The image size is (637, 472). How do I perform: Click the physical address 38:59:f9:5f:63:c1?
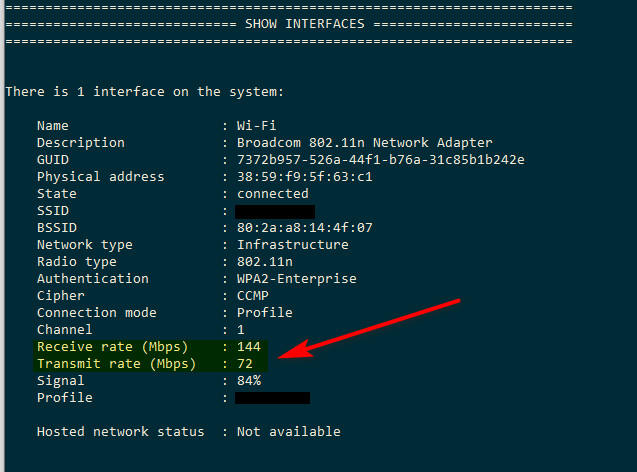click(x=304, y=177)
